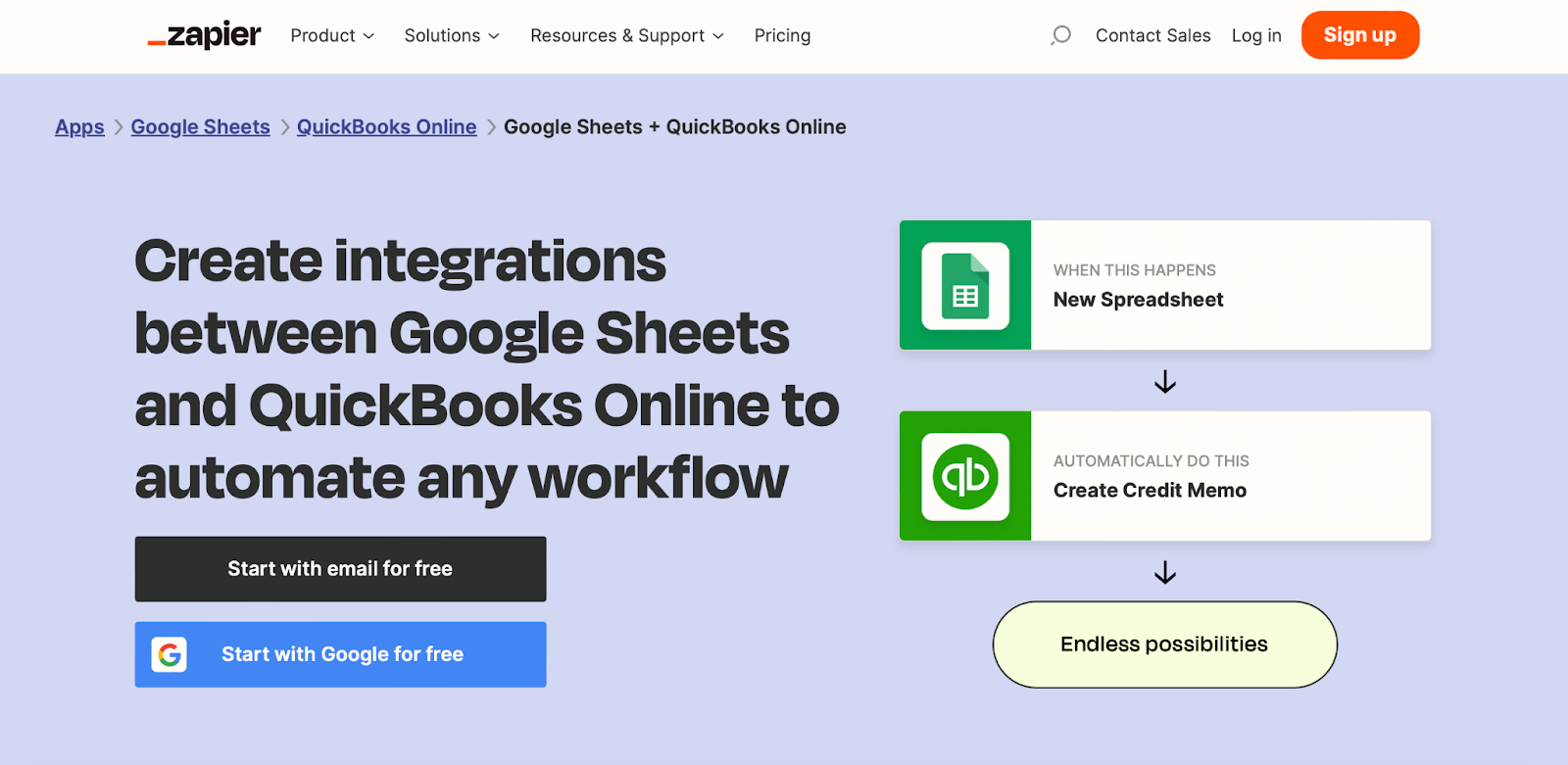Click Start with email for free

click(x=340, y=569)
